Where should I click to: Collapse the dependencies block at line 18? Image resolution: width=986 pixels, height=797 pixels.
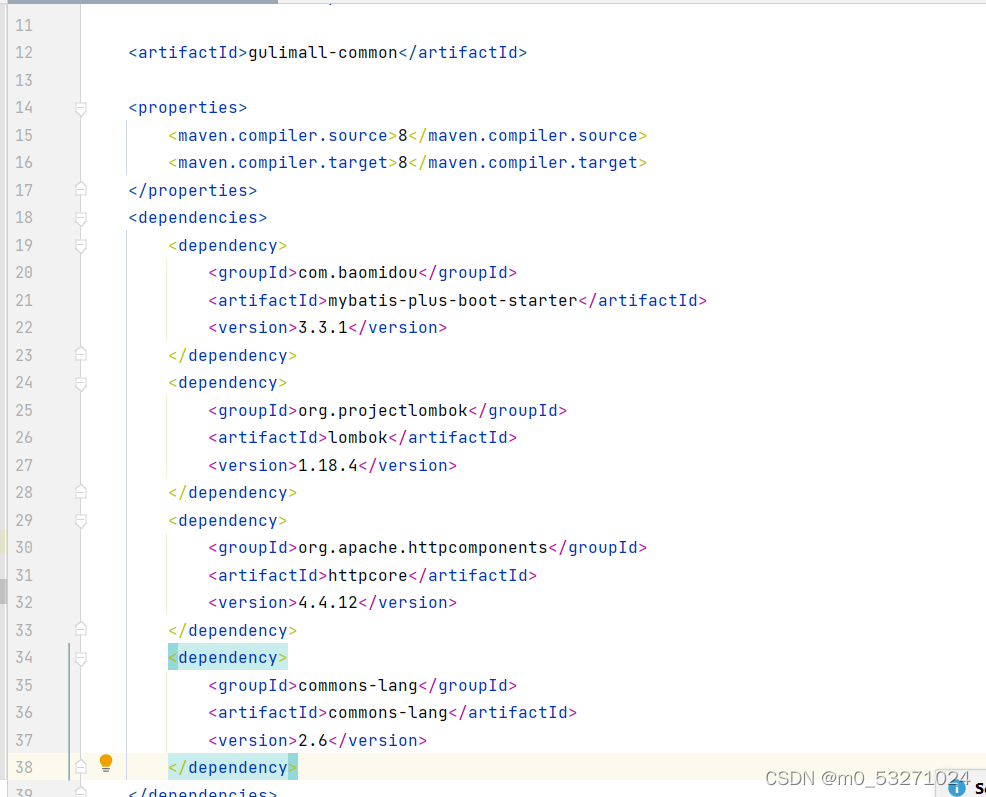(80, 219)
